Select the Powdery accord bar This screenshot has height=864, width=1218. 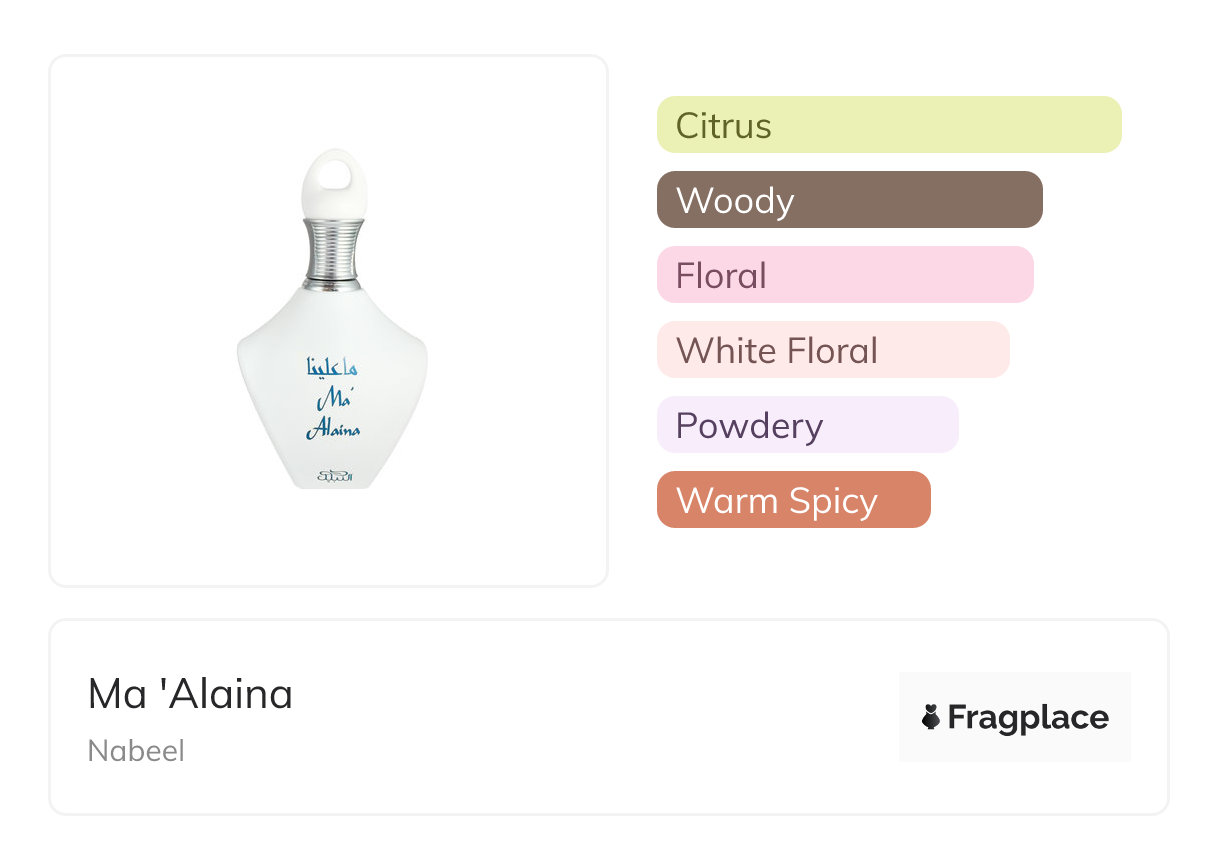click(x=807, y=425)
